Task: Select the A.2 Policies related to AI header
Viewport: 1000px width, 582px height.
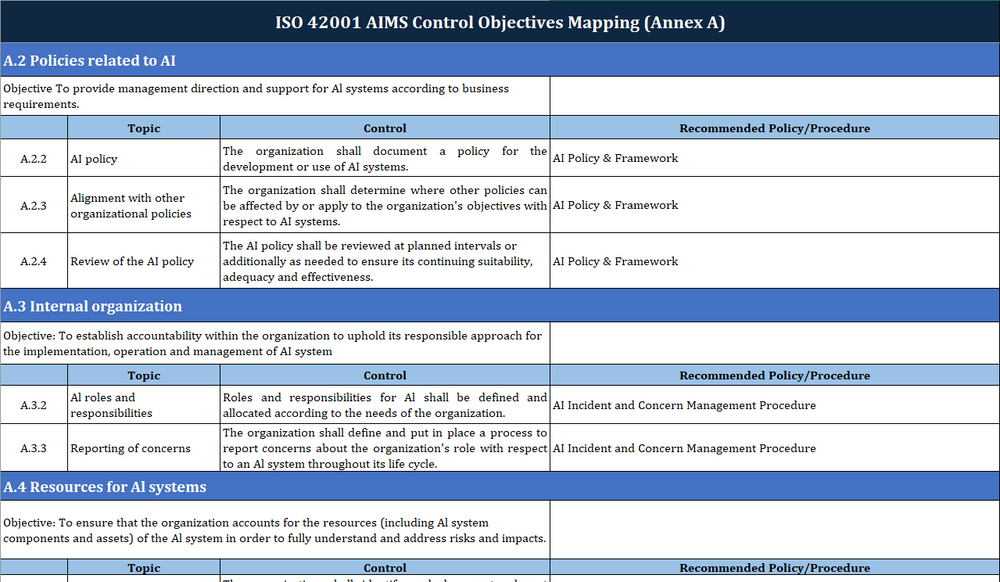Action: [x=90, y=61]
